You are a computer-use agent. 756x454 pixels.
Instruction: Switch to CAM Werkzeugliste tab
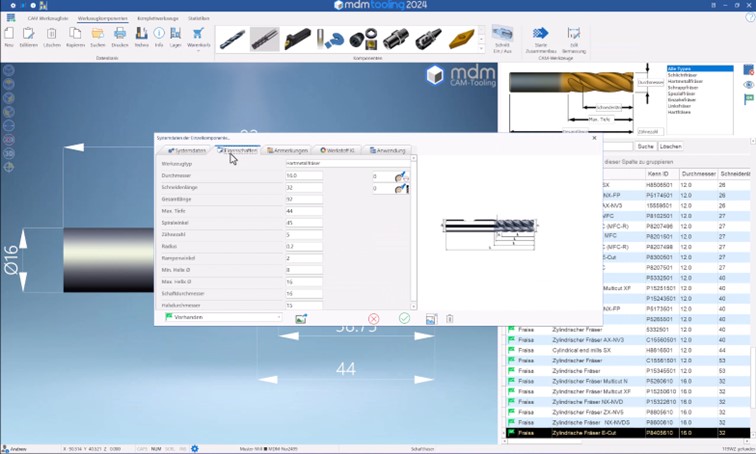coord(48,18)
